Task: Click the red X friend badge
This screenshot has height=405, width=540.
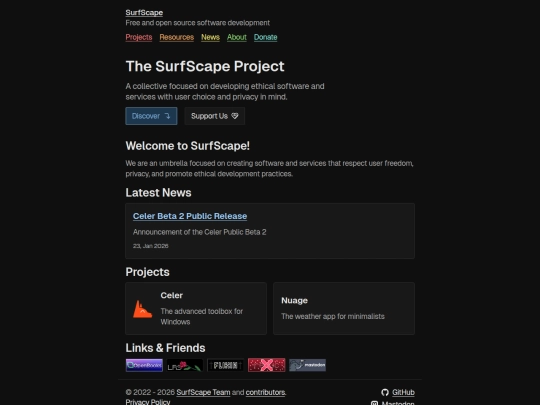Action: (267, 365)
